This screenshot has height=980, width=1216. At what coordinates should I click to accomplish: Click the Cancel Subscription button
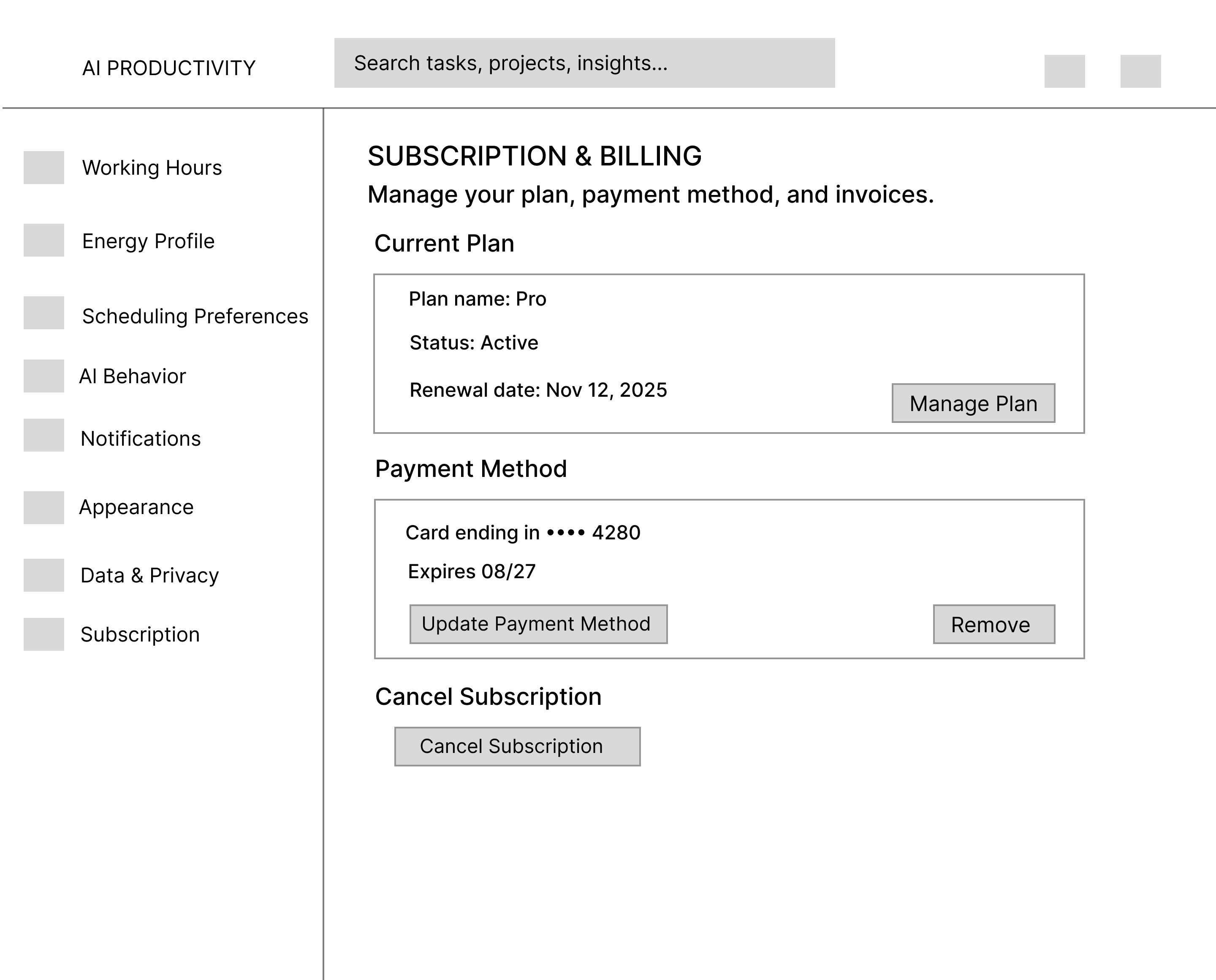(517, 746)
